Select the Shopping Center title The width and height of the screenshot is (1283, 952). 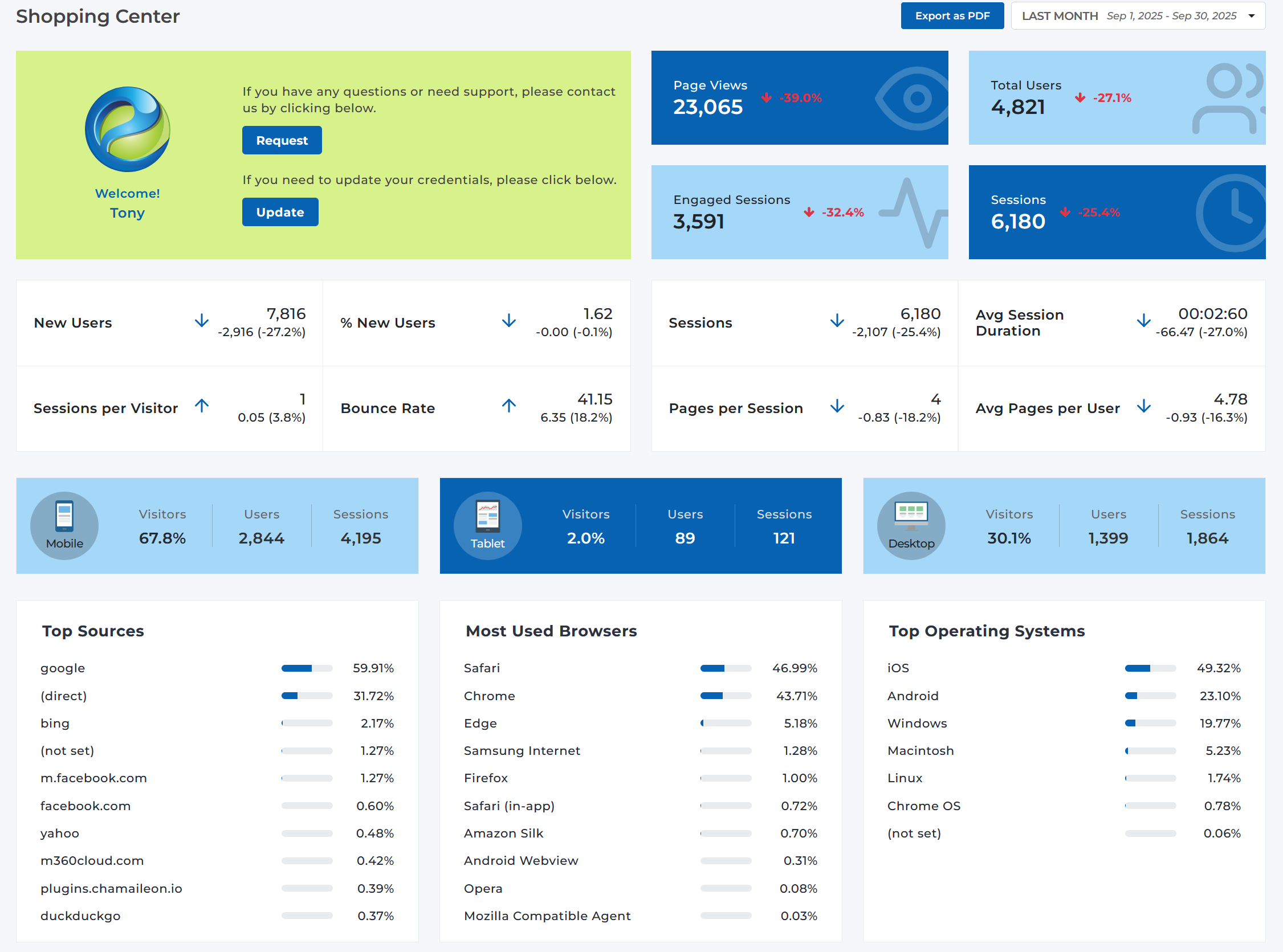tap(97, 17)
